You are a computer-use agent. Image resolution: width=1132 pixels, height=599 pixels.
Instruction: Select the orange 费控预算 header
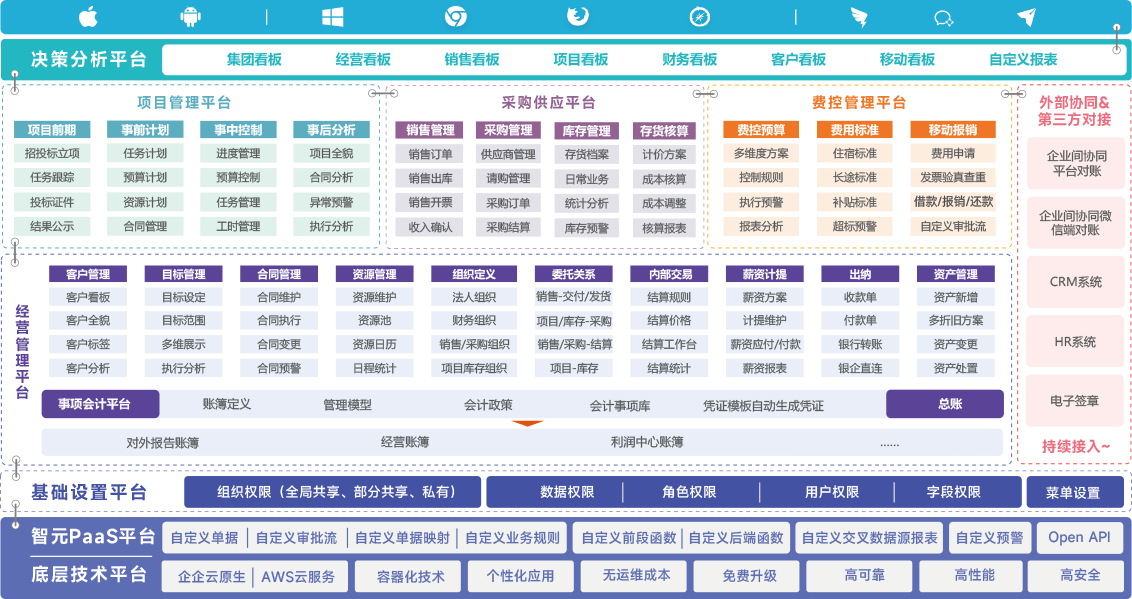click(761, 130)
